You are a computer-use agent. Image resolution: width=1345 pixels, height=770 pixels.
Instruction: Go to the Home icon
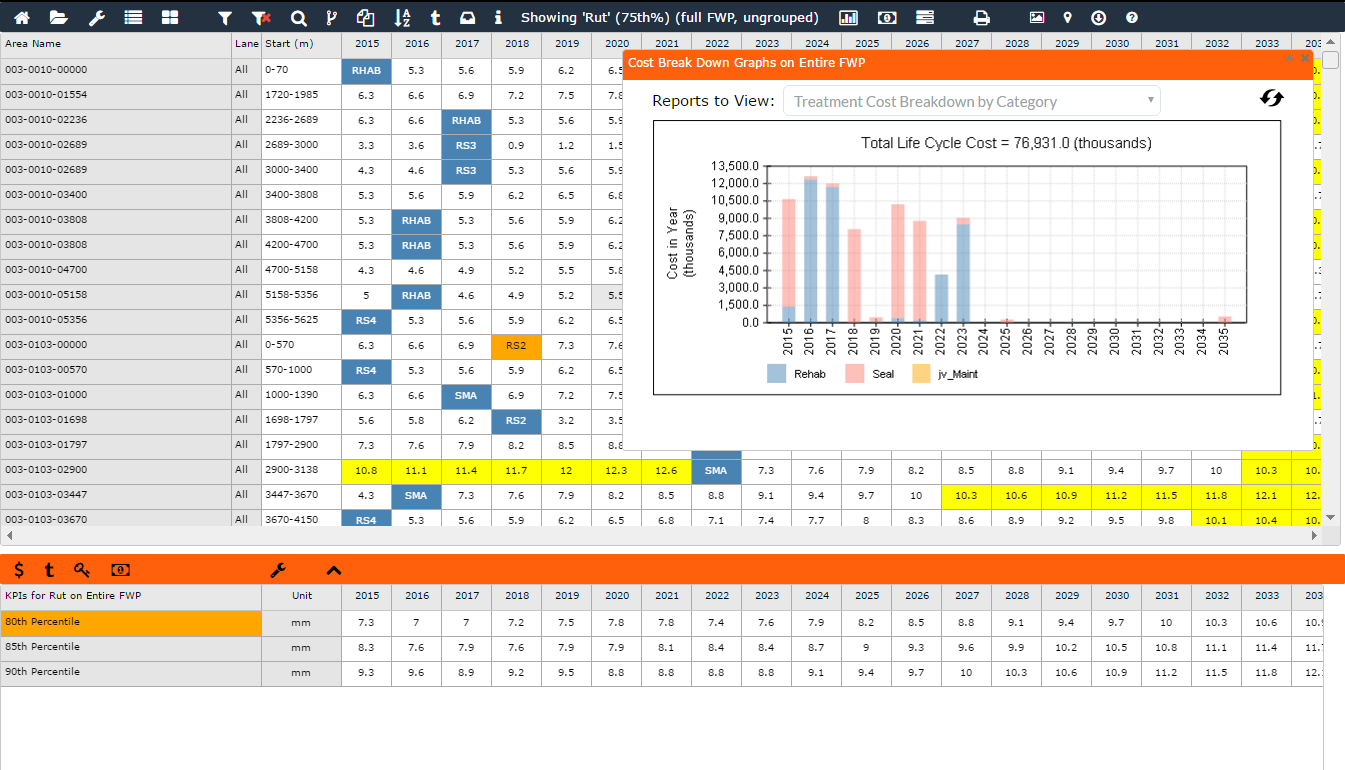coord(21,18)
